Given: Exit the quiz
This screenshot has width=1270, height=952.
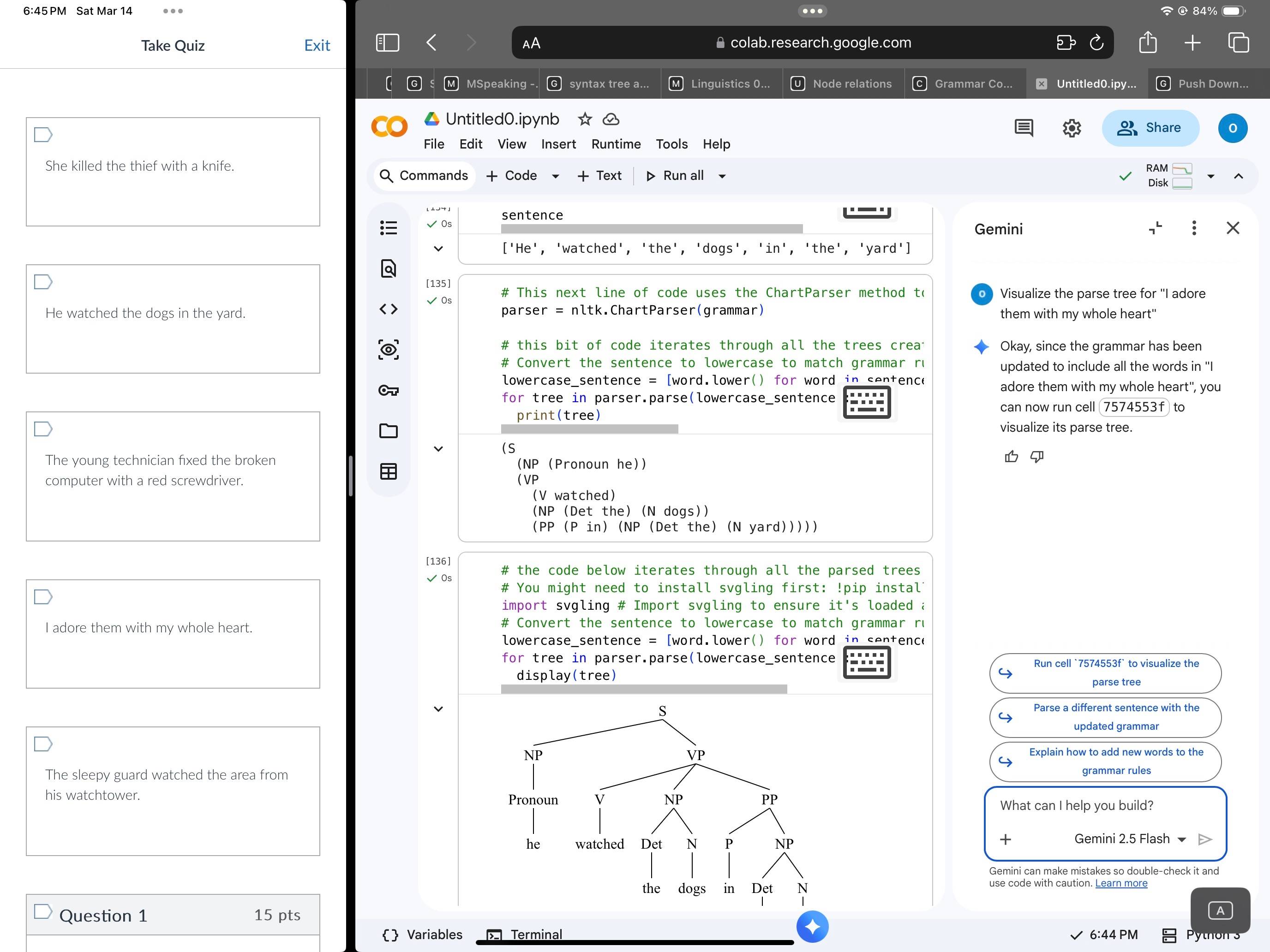Looking at the screenshot, I should (317, 45).
